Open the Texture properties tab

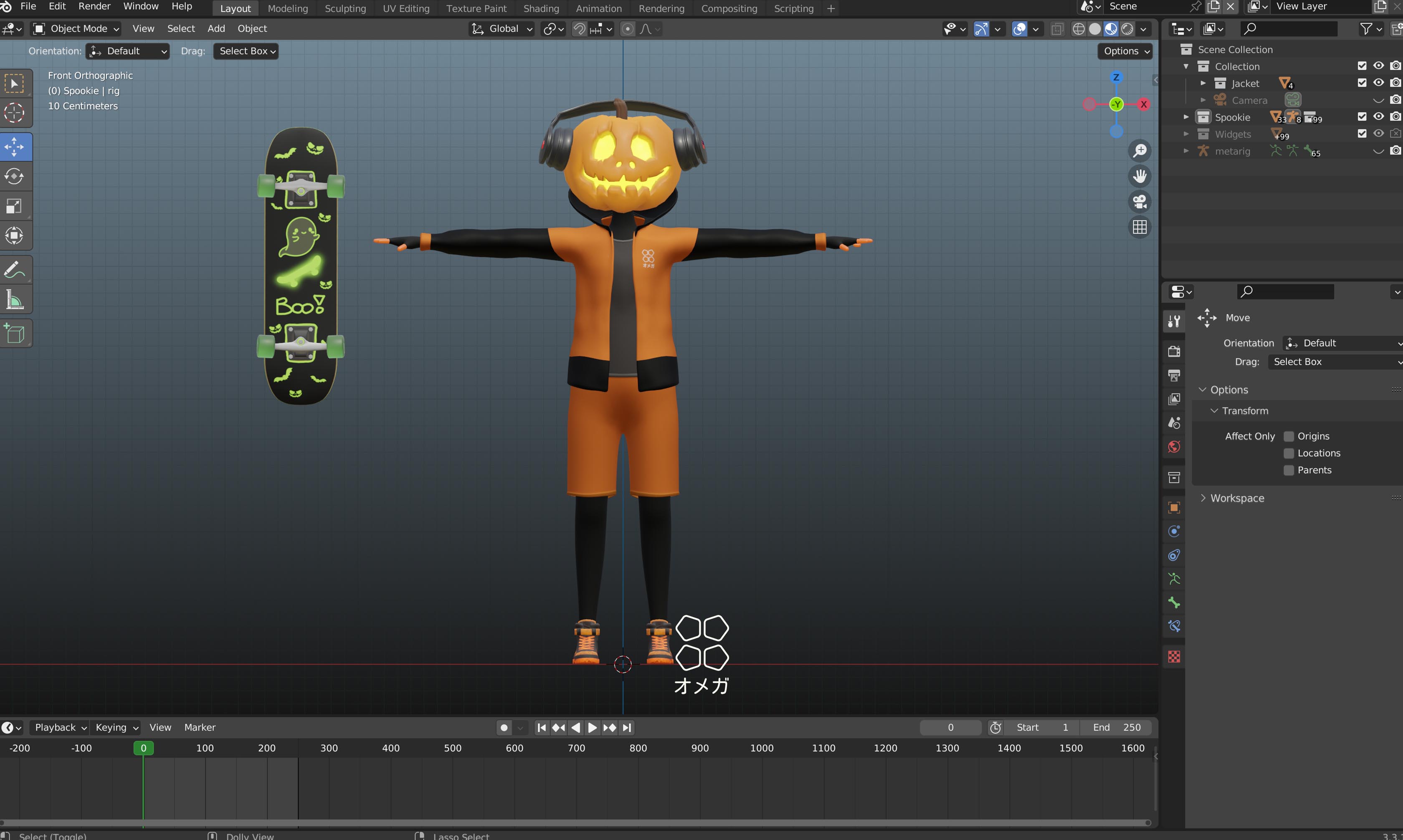pos(1174,657)
